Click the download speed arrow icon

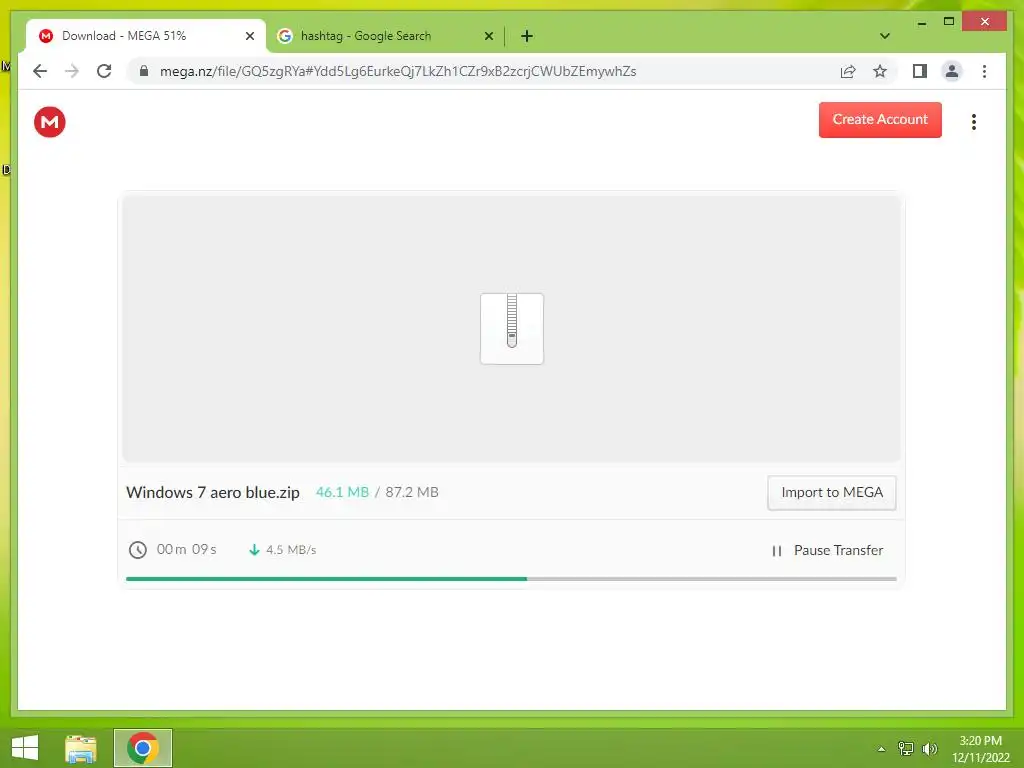(x=255, y=550)
